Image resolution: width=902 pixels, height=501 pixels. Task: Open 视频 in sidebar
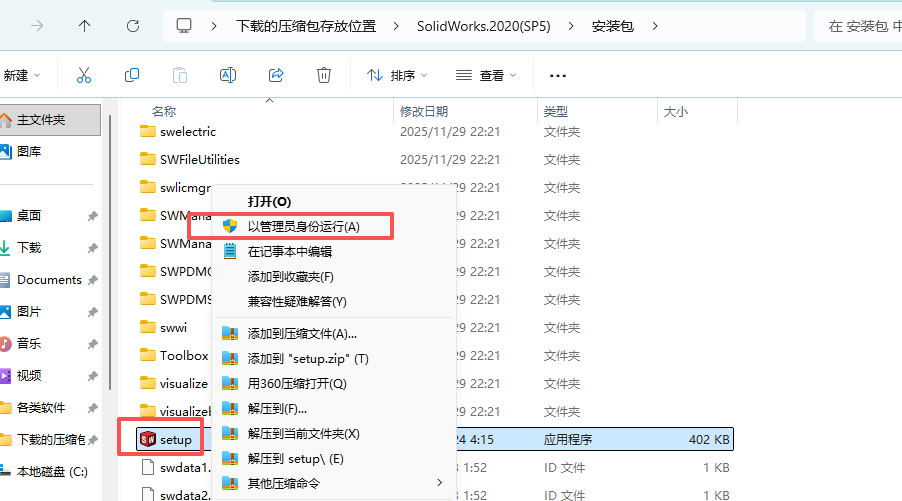pyautogui.click(x=29, y=376)
